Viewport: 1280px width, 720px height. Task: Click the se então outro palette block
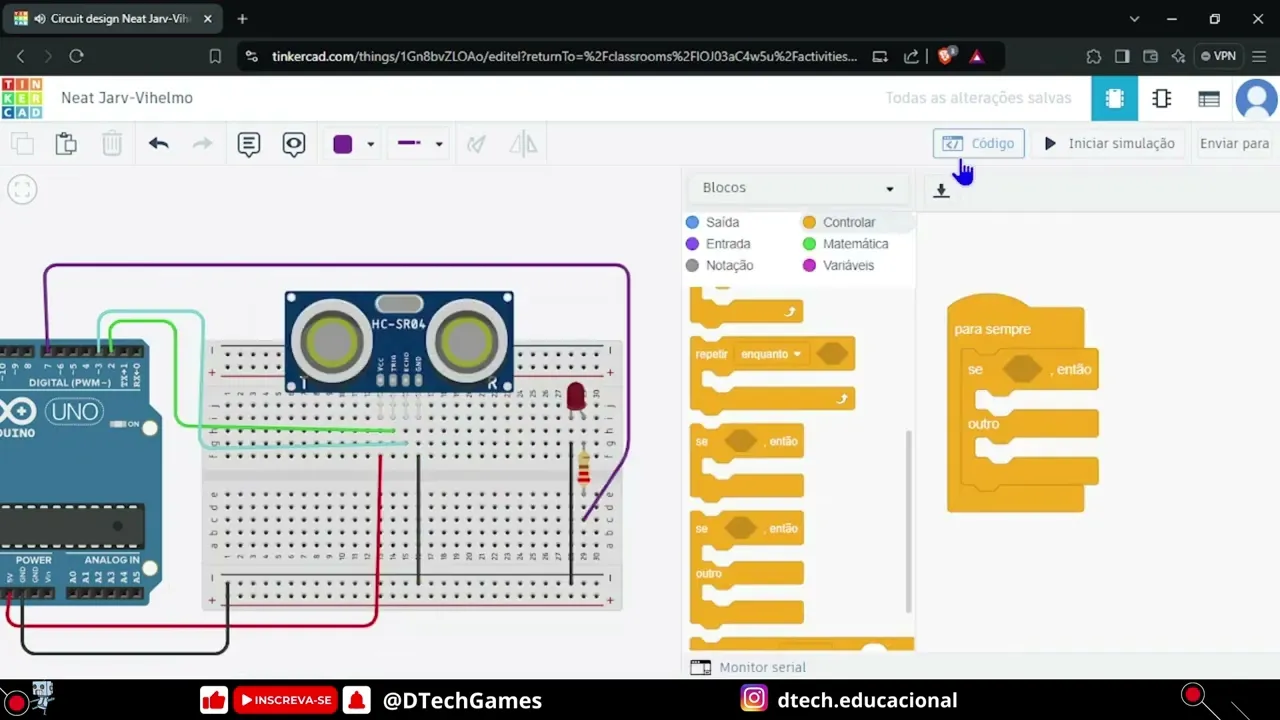[747, 567]
